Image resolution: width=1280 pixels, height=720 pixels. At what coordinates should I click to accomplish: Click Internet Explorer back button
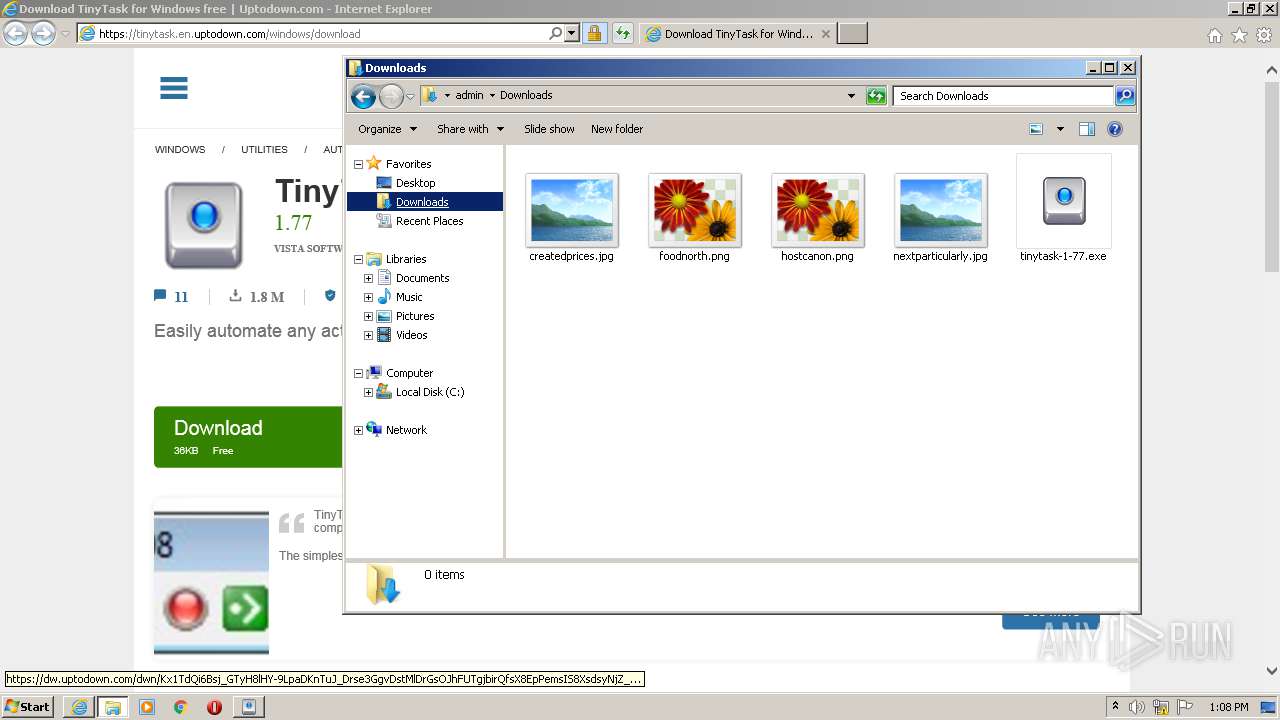click(x=15, y=34)
